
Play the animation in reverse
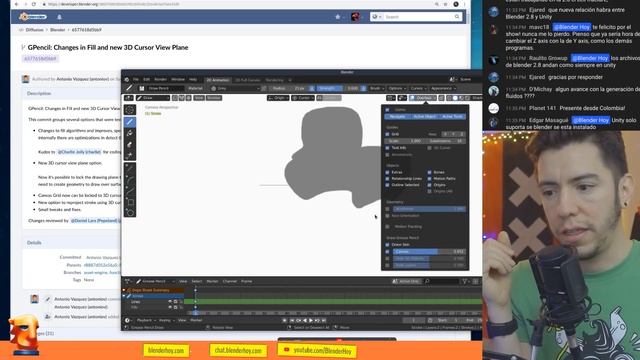tap(304, 320)
